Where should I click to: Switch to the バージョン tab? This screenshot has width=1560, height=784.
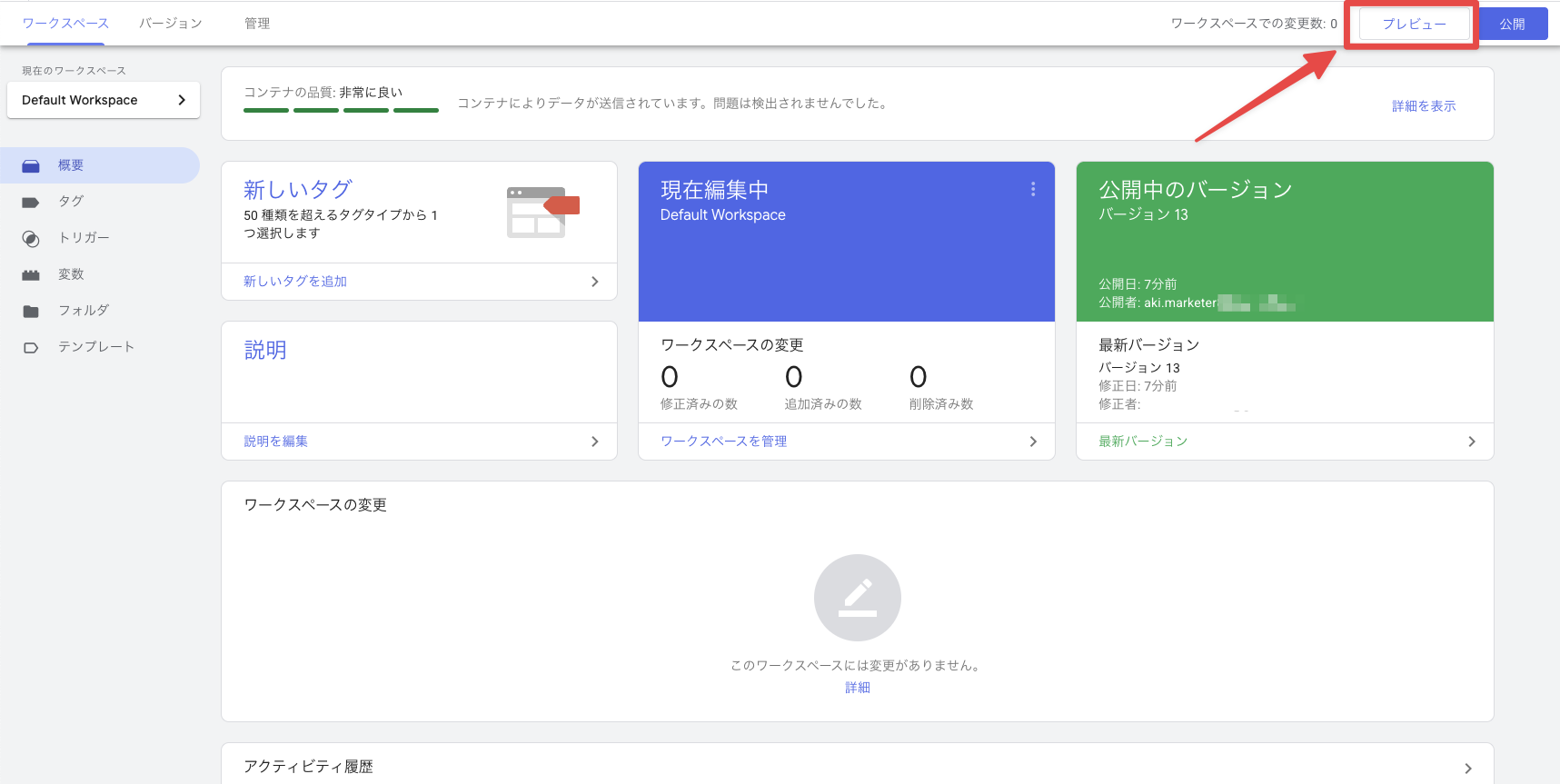pos(171,24)
